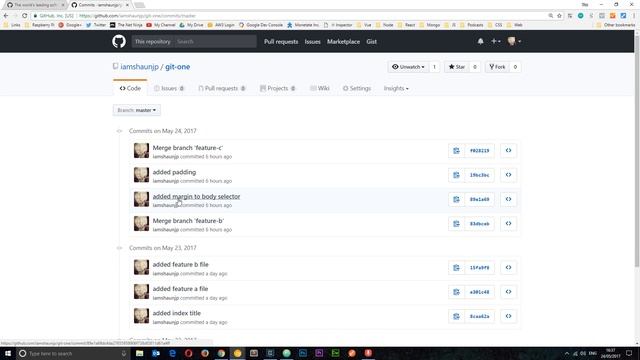Click author avatar on "added feature a file"
The image size is (640, 360).
tap(141, 292)
